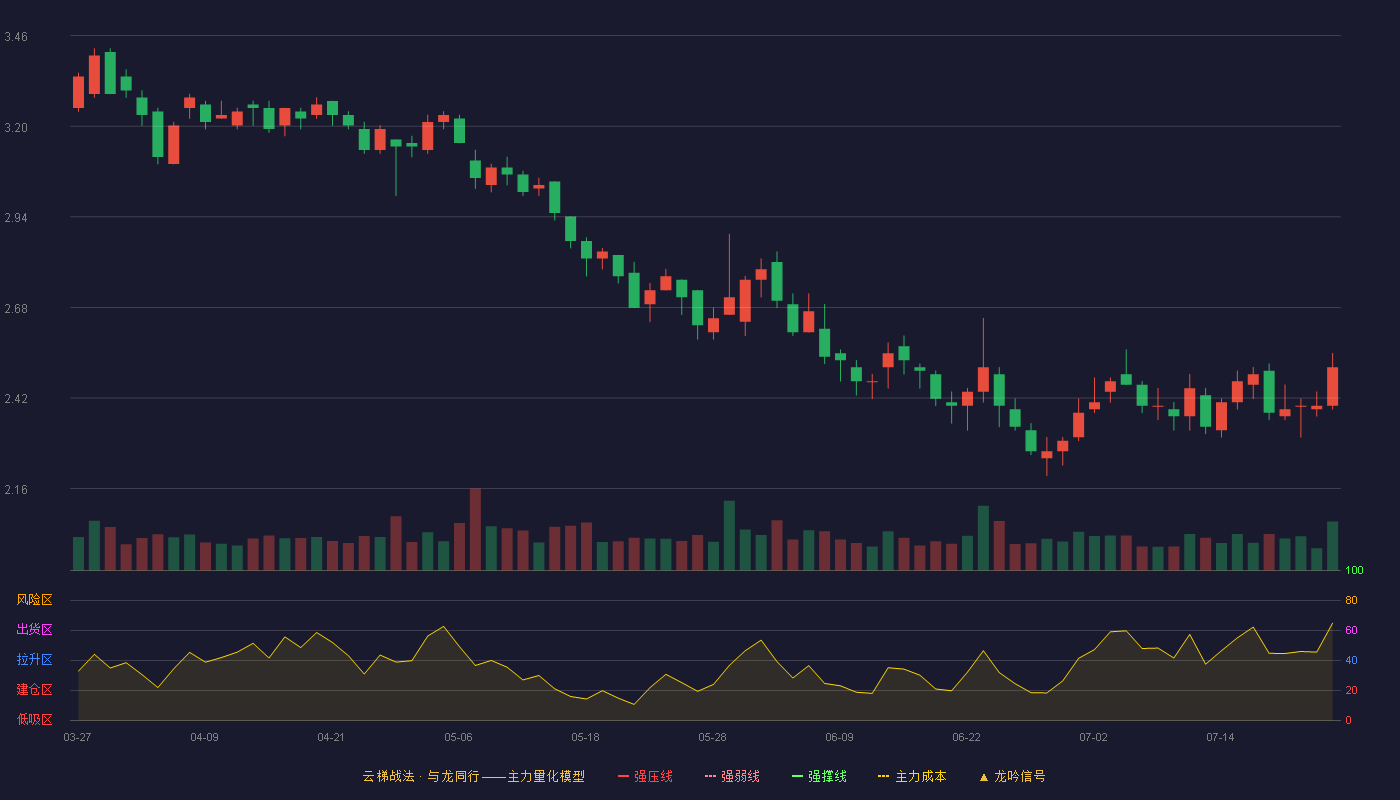The width and height of the screenshot is (1400, 800).
Task: Click the 2.16 price axis label
Action: click(16, 490)
